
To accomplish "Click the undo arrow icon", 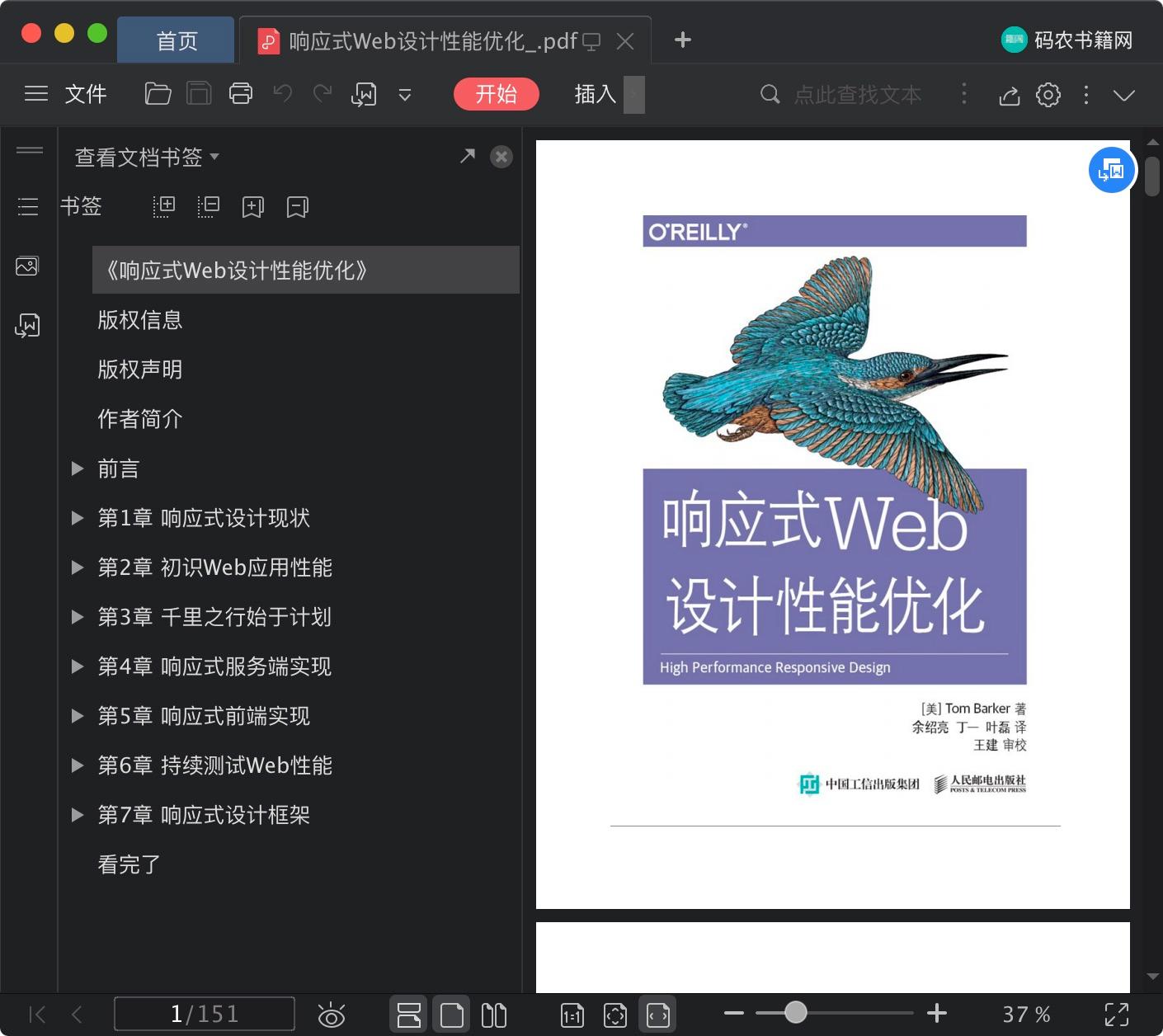I will coord(283,93).
